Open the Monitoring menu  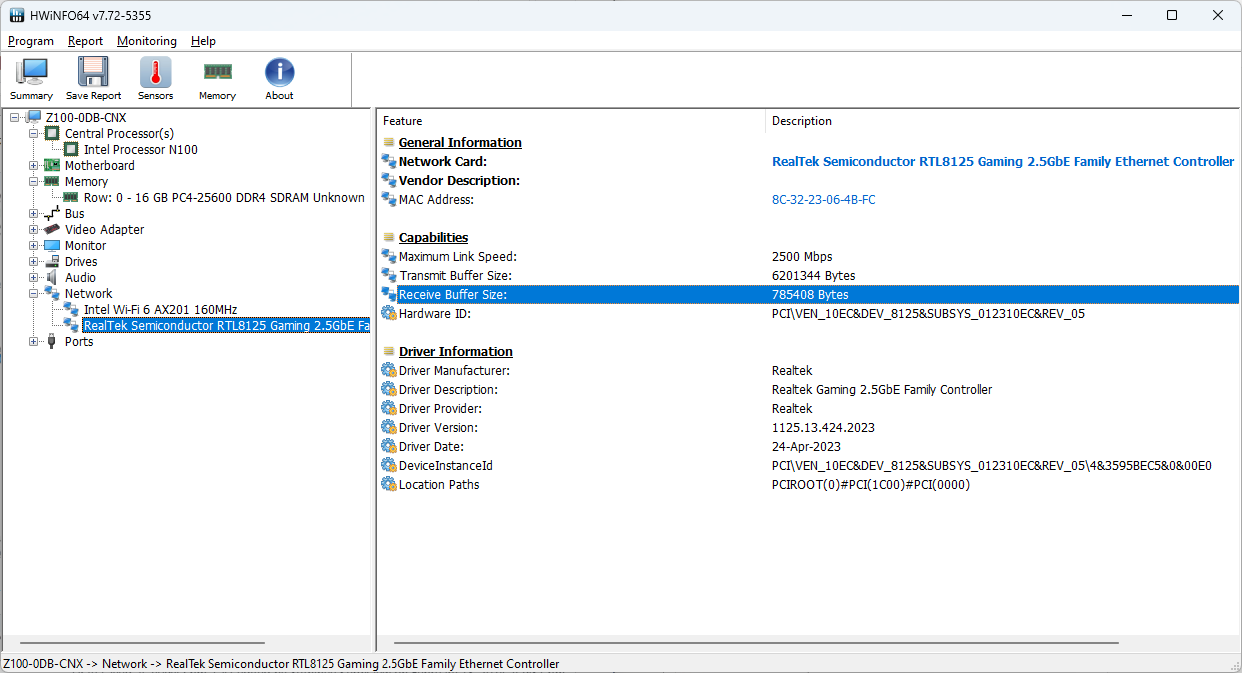coord(147,41)
